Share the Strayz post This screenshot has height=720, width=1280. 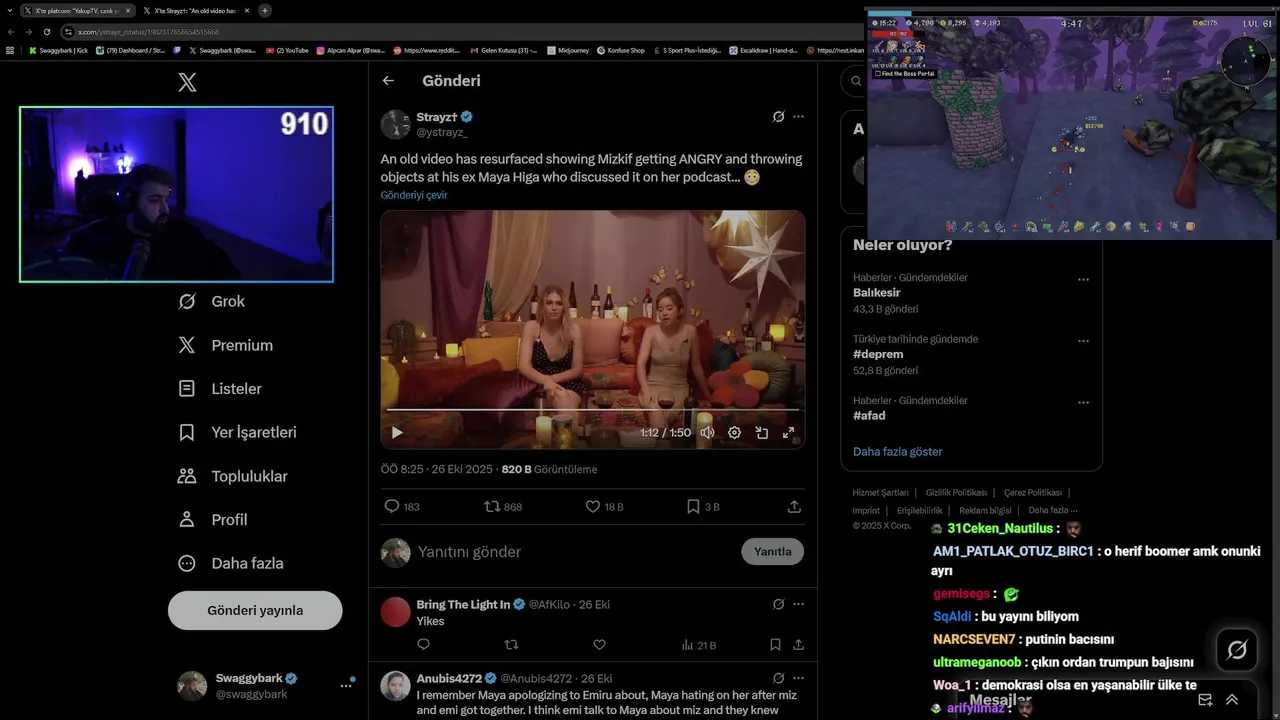794,507
